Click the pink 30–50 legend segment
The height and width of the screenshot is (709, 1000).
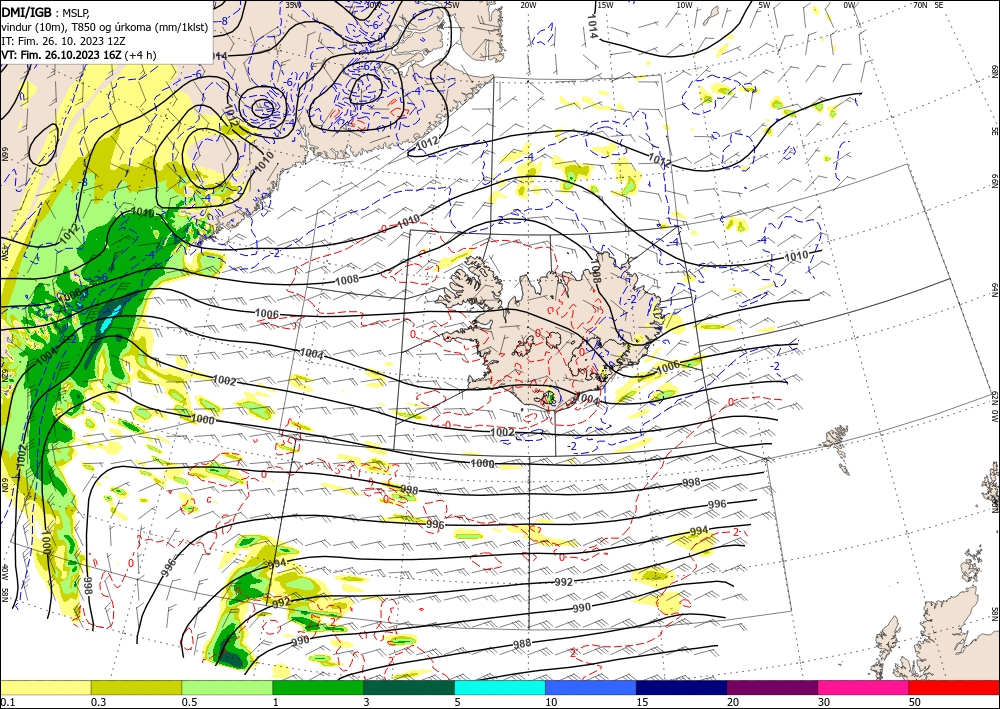[864, 687]
